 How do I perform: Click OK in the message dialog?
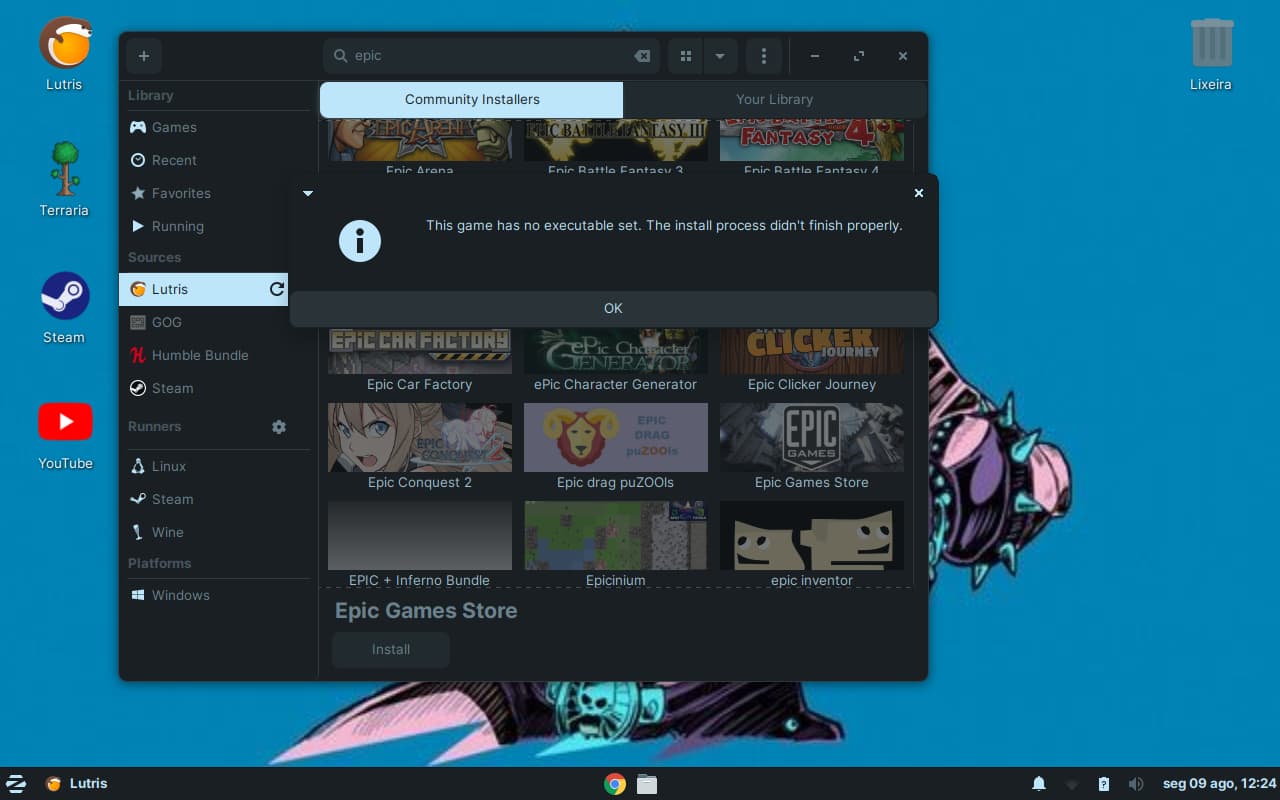tap(613, 308)
